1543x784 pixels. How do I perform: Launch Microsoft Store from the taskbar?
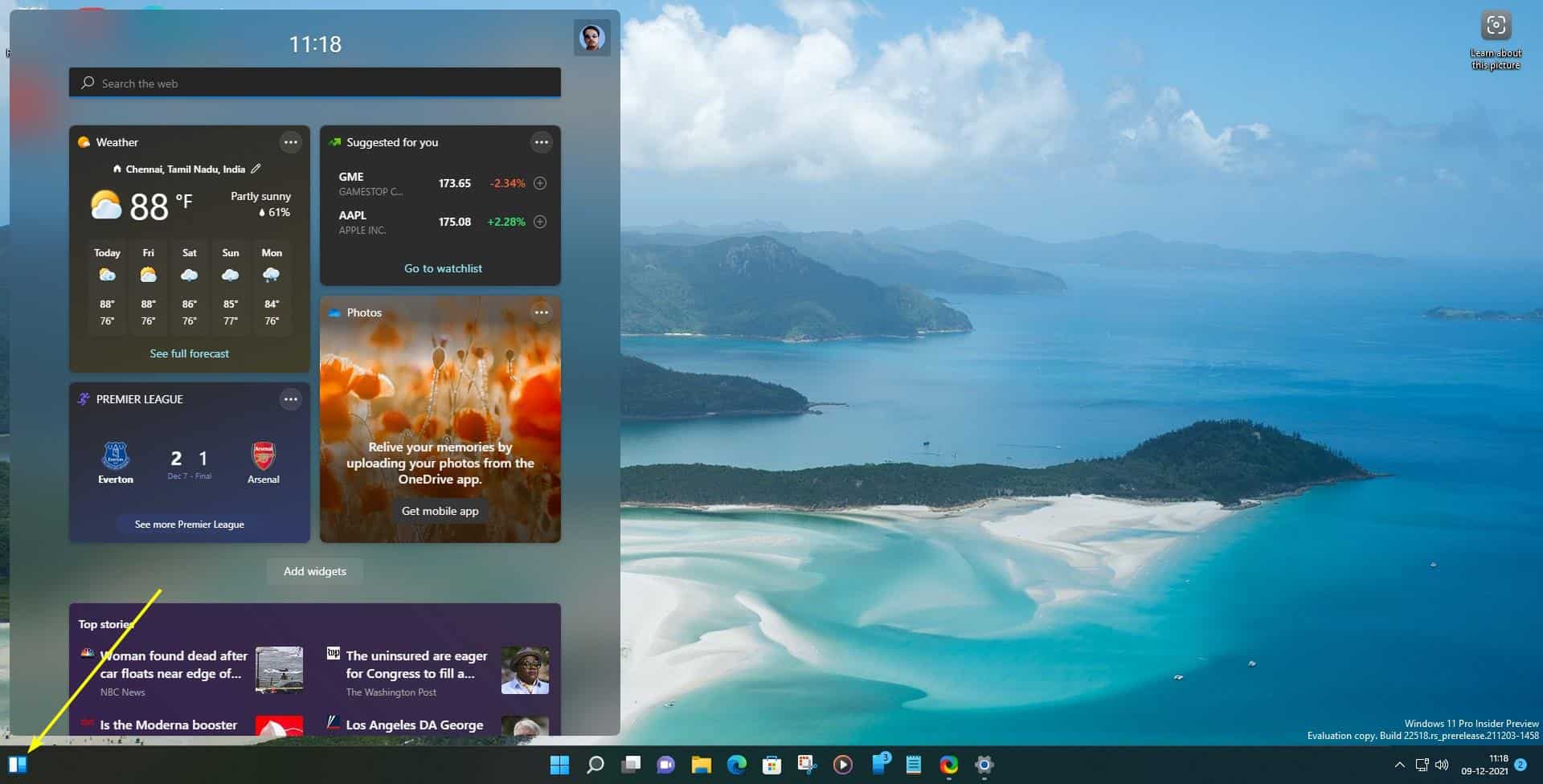[x=771, y=764]
